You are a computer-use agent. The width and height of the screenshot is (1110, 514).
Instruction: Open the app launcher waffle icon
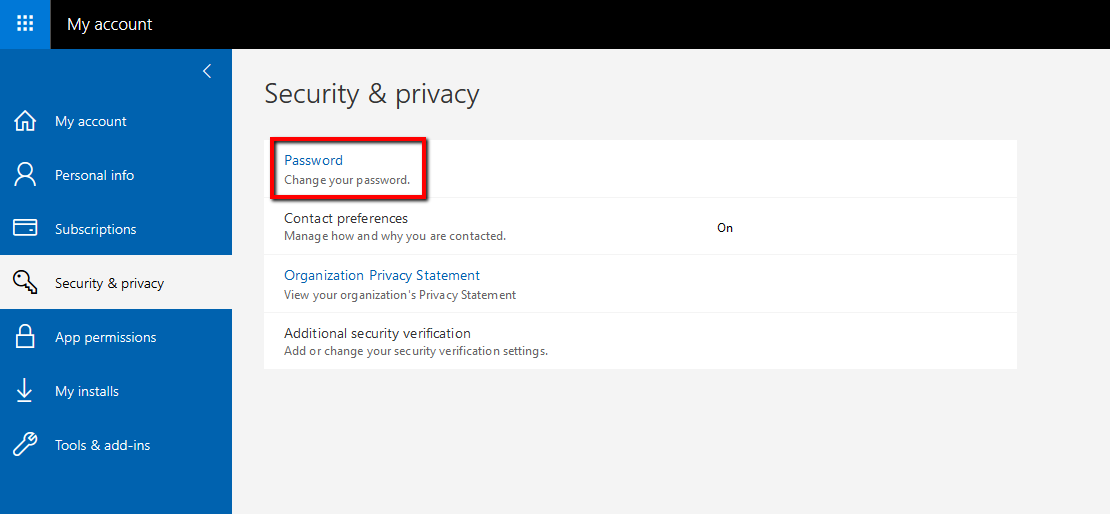click(25, 24)
